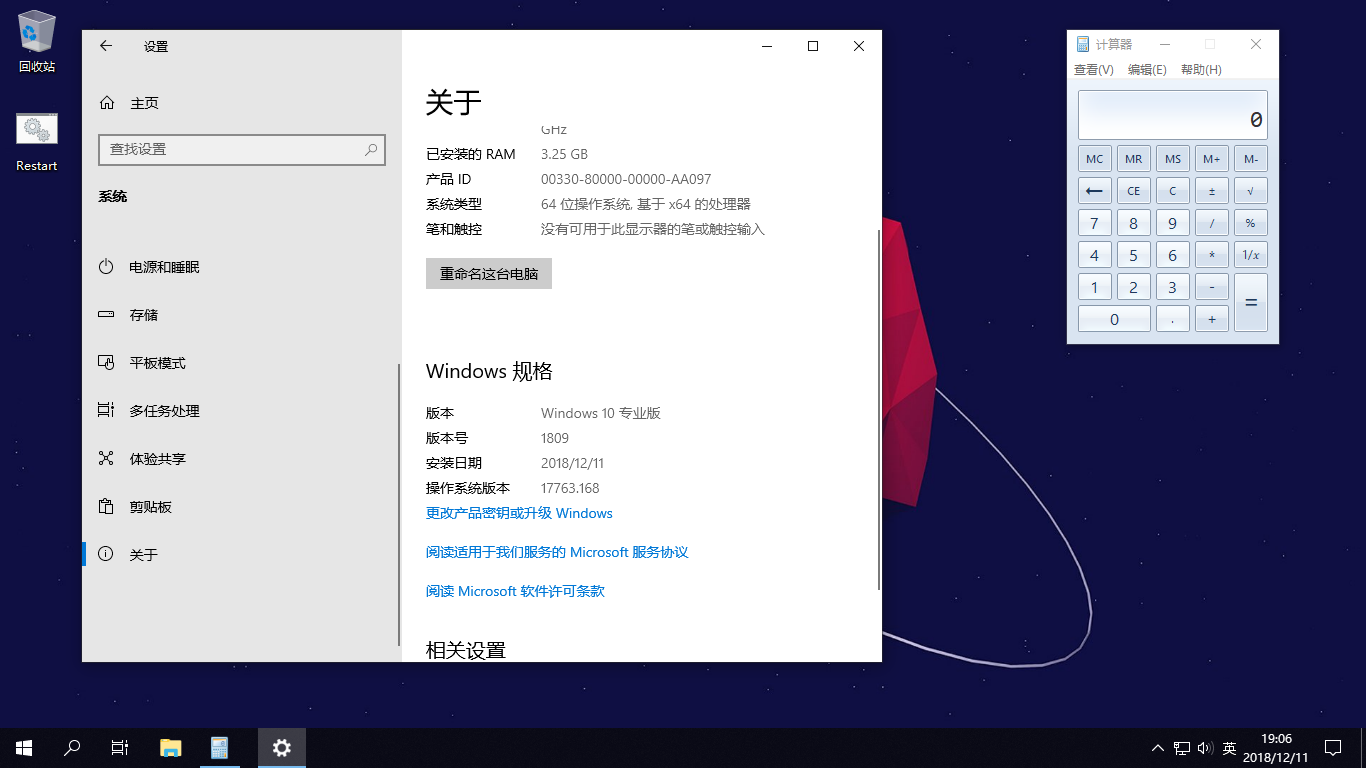This screenshot has height=768, width=1366.
Task: Select 多任务处理 multitasking item
Action: pyautogui.click(x=164, y=411)
